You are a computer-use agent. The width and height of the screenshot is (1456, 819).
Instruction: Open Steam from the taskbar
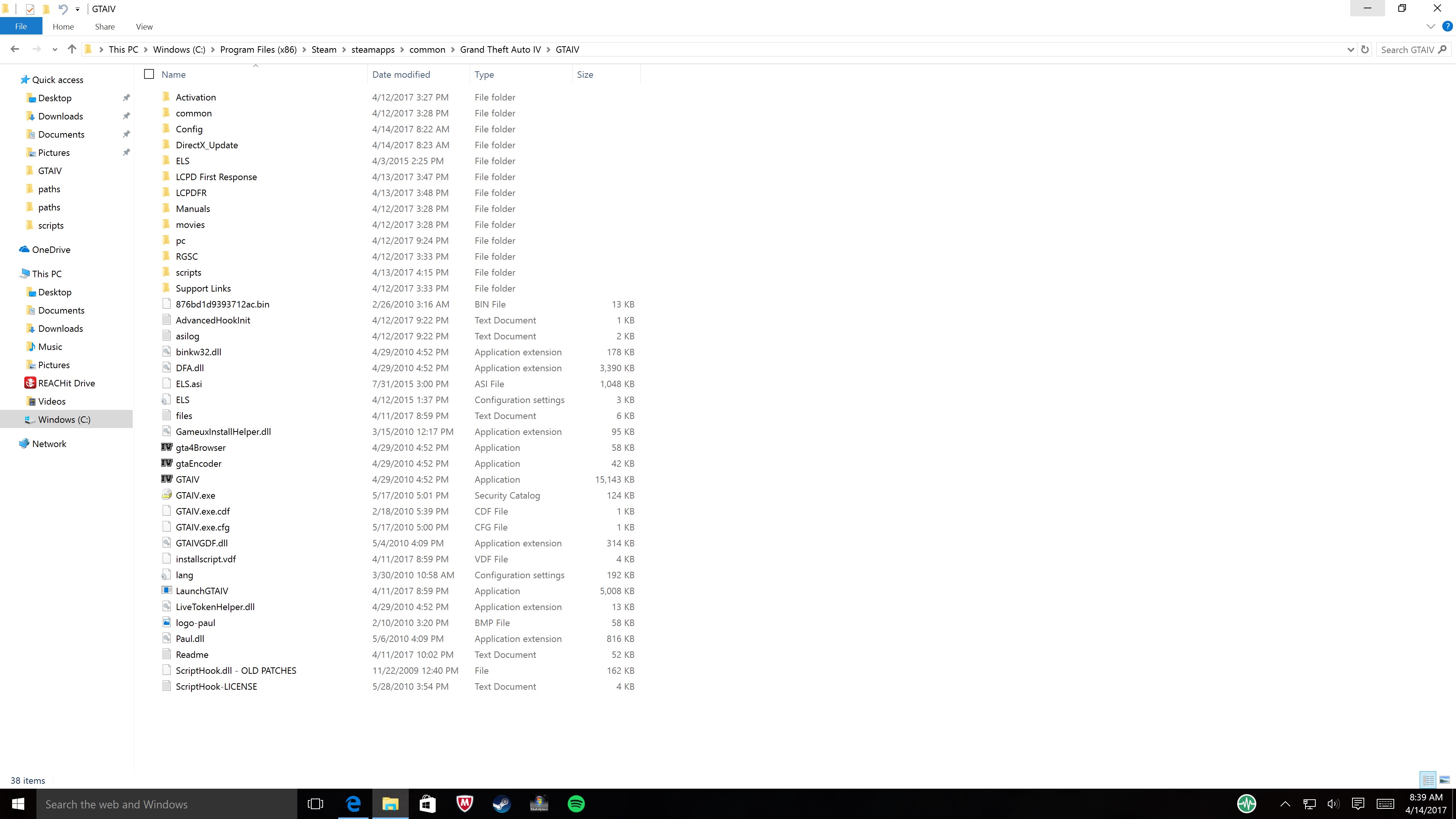(x=501, y=804)
